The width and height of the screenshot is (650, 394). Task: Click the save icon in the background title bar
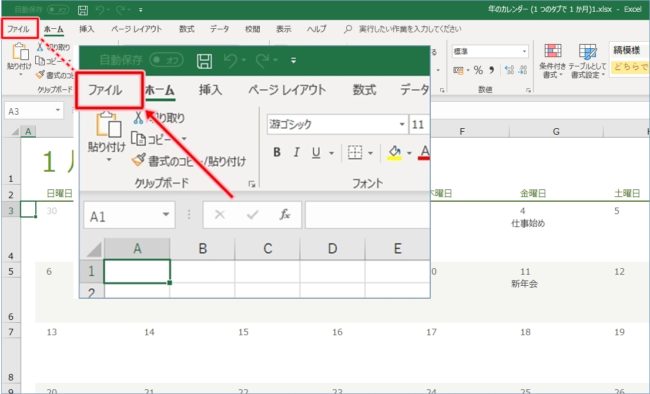tap(83, 10)
